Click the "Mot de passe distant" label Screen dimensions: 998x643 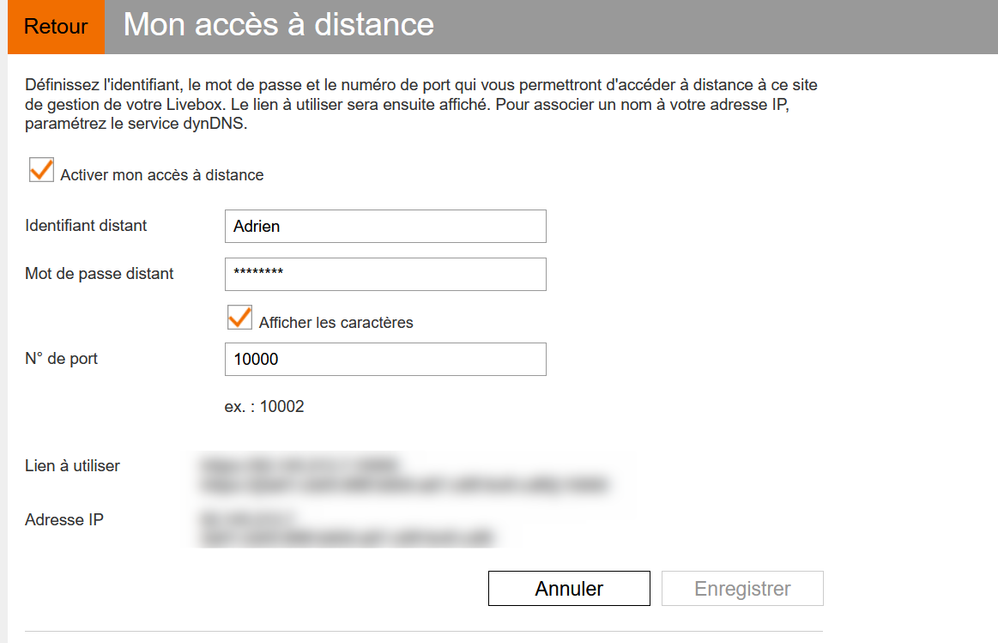coord(99,274)
